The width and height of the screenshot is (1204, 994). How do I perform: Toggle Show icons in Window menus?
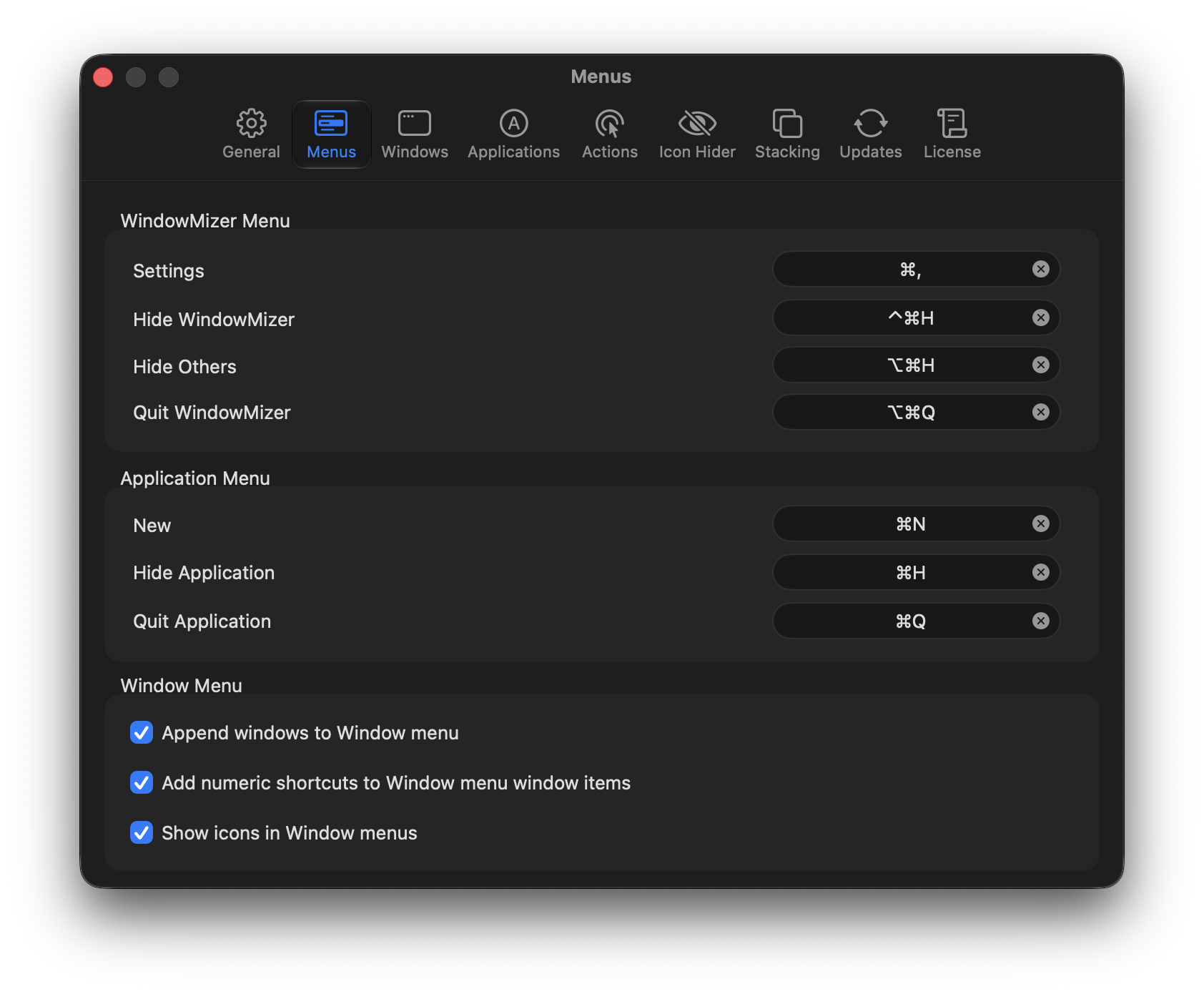pos(142,832)
